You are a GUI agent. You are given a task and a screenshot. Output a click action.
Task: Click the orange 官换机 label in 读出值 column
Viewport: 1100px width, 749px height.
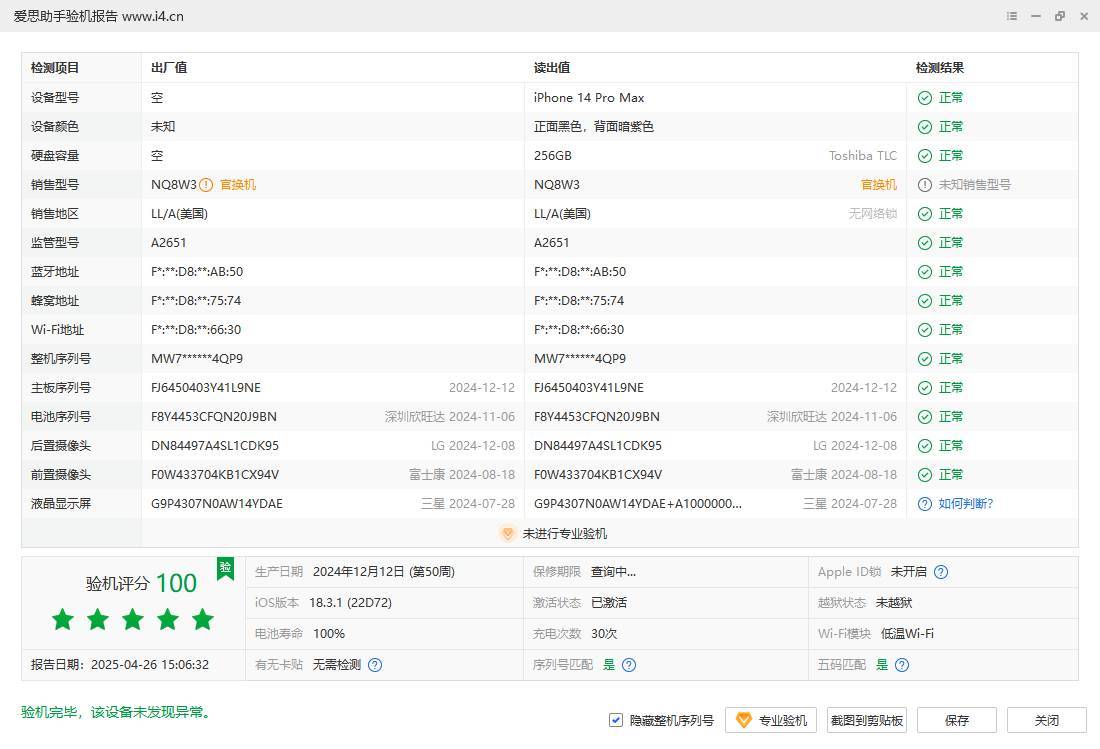(879, 185)
